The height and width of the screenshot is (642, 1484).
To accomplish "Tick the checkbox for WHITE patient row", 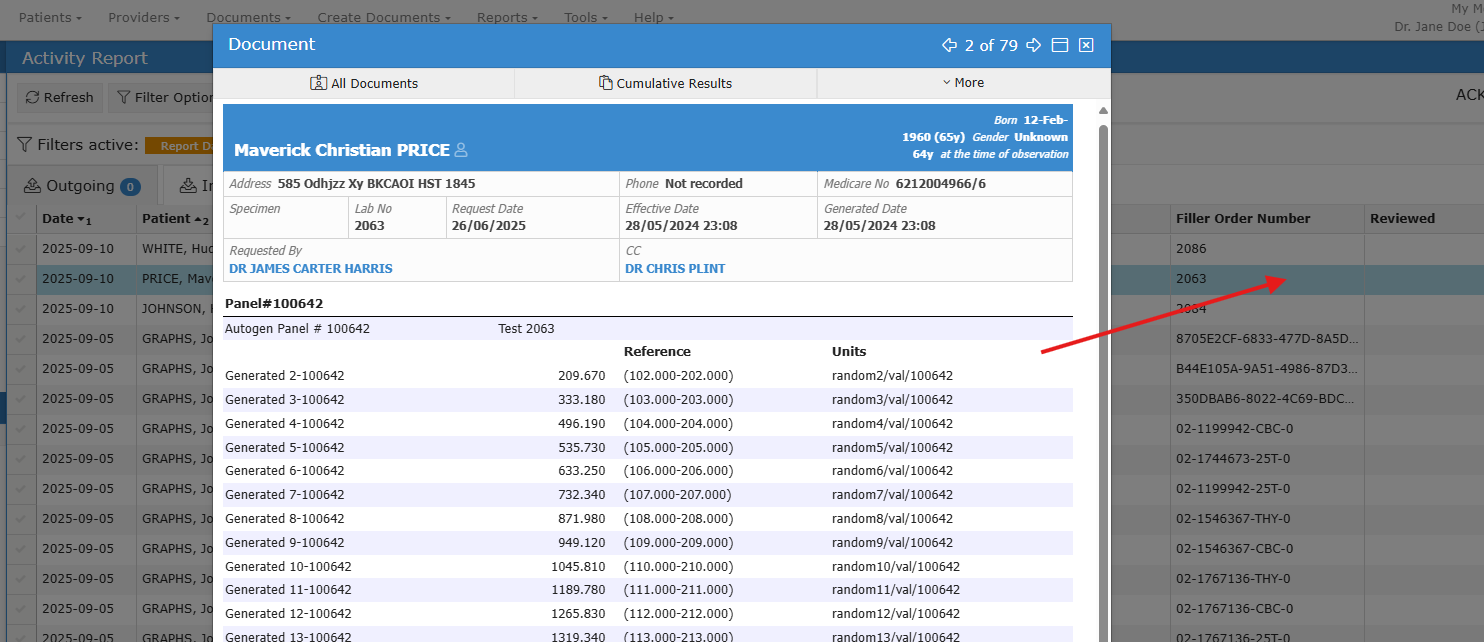I will point(21,248).
